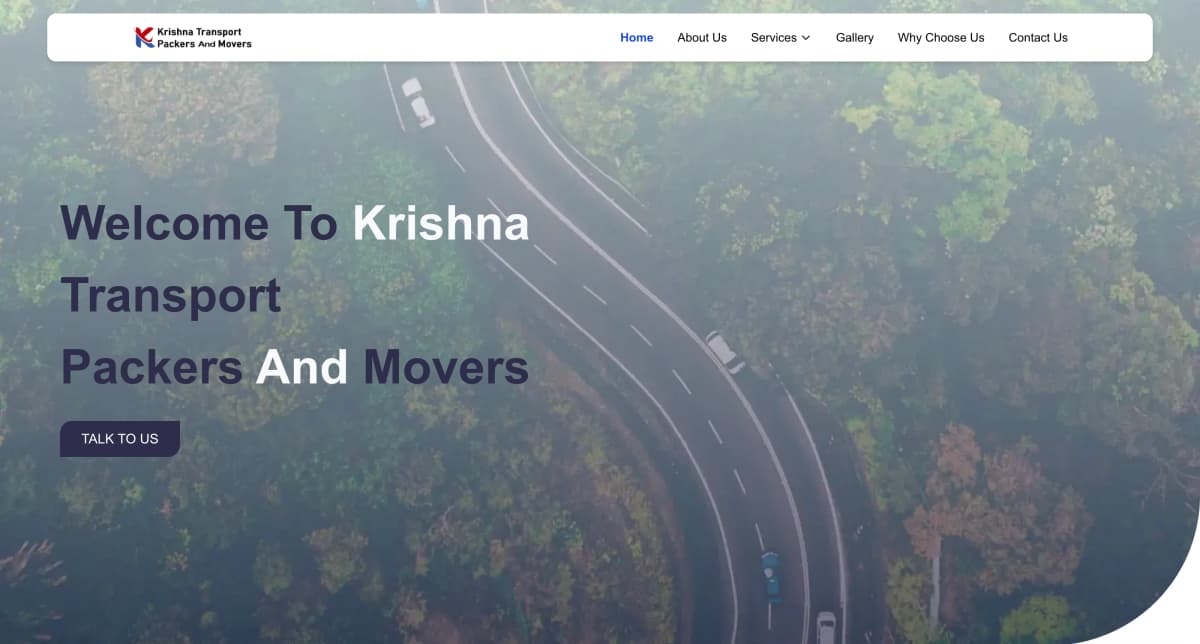The width and height of the screenshot is (1200, 644).
Task: Navigate to Why Choose Us
Action: click(x=941, y=38)
